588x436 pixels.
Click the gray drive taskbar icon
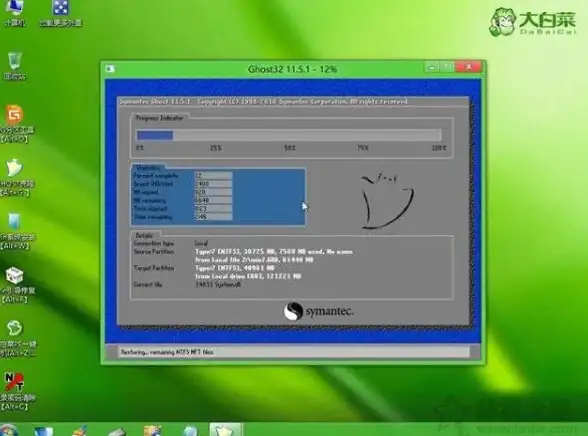tap(117, 431)
